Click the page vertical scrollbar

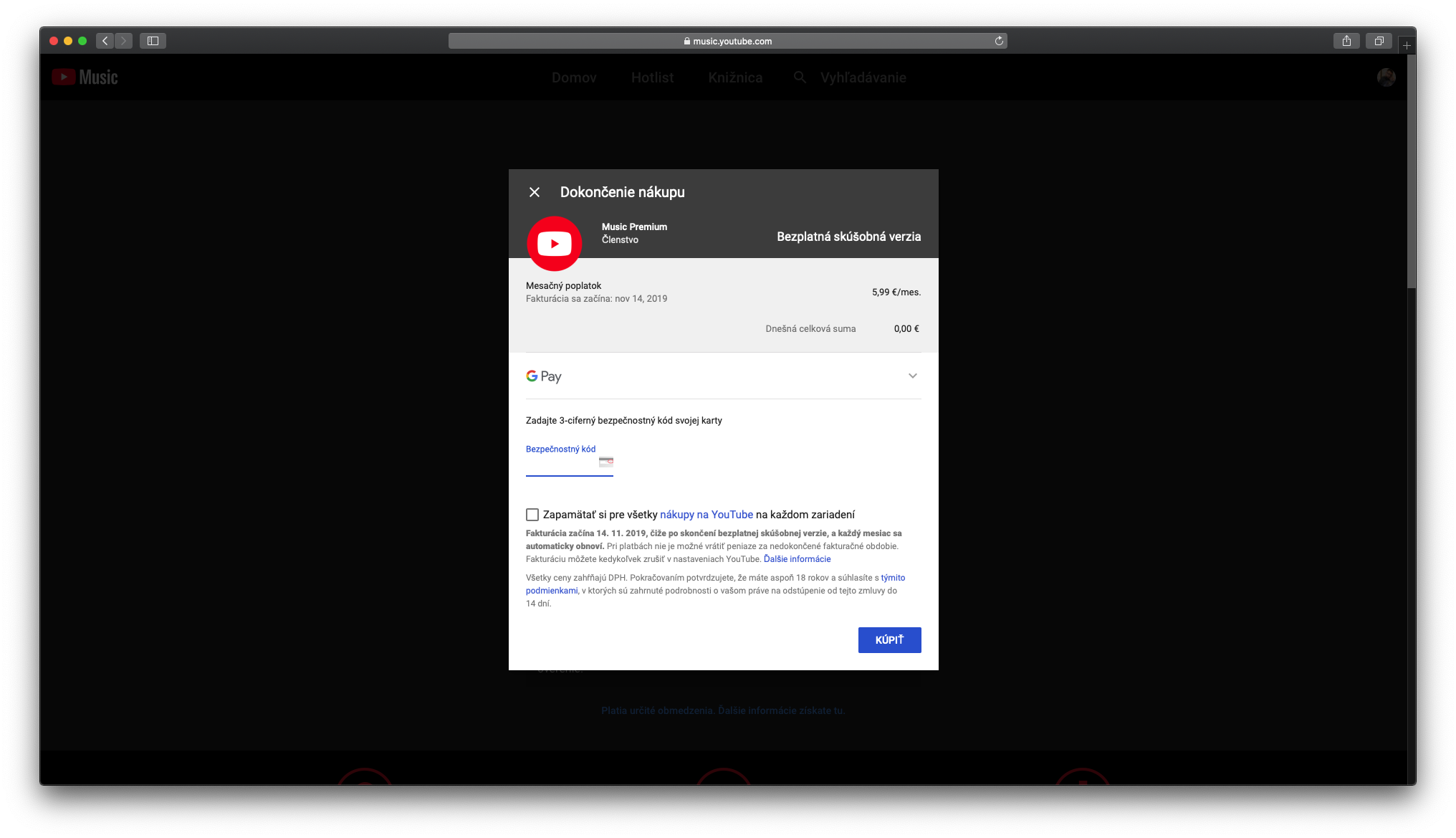point(1411,172)
